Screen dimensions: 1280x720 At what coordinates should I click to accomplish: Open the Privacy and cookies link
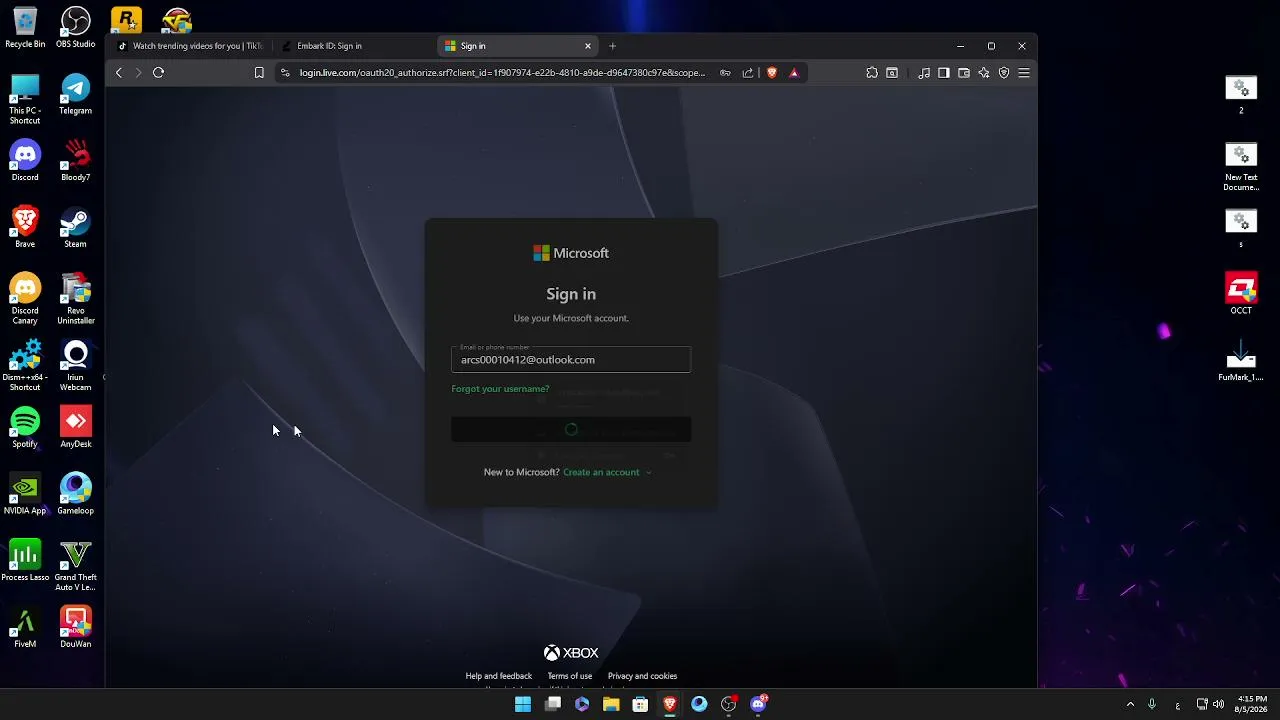(x=642, y=676)
